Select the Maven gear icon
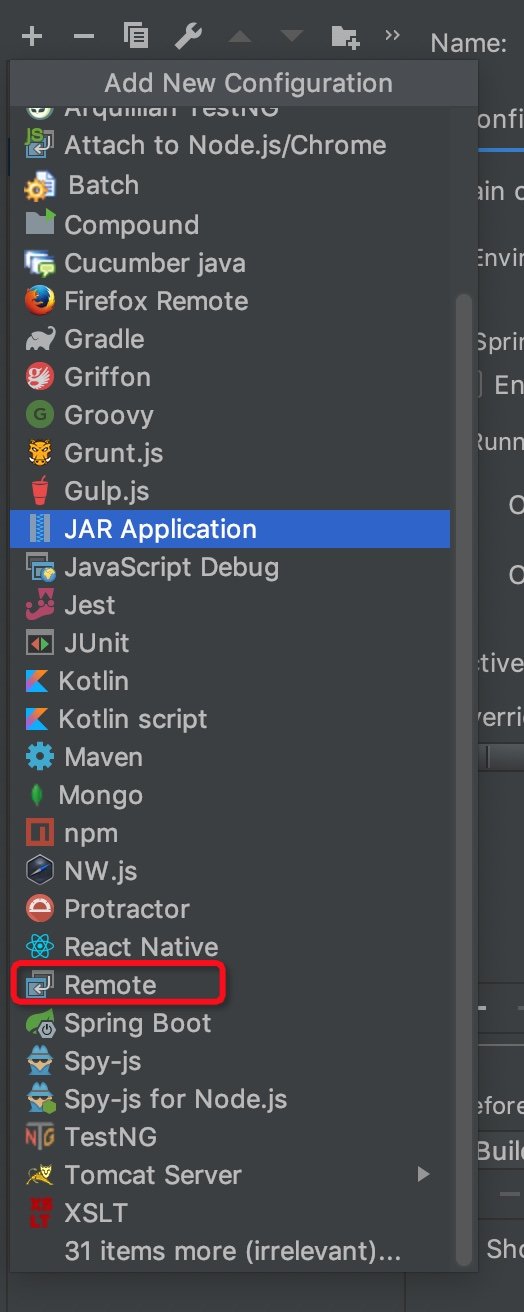The image size is (524, 1312). point(39,757)
